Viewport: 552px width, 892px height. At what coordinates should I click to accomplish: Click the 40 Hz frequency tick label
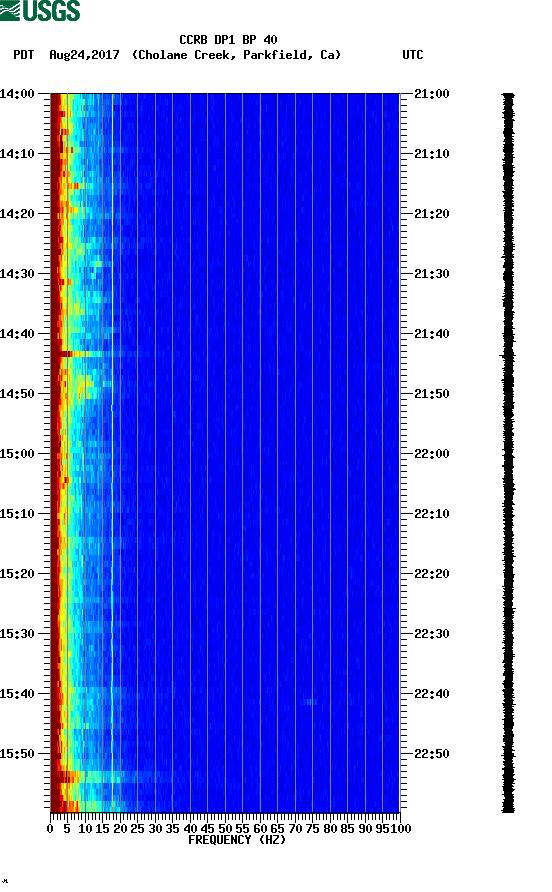190,829
